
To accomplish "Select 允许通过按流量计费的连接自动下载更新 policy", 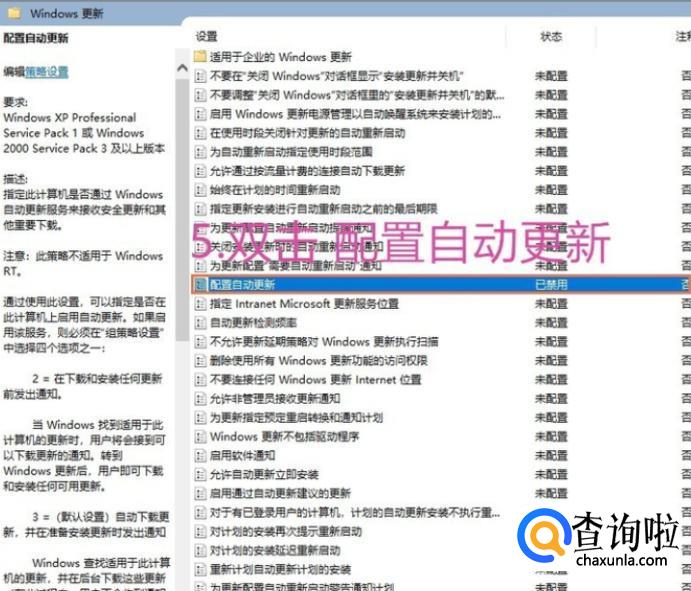I will (307, 171).
